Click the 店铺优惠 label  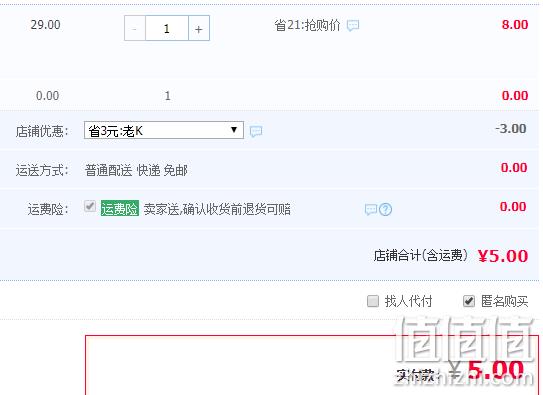[42, 131]
